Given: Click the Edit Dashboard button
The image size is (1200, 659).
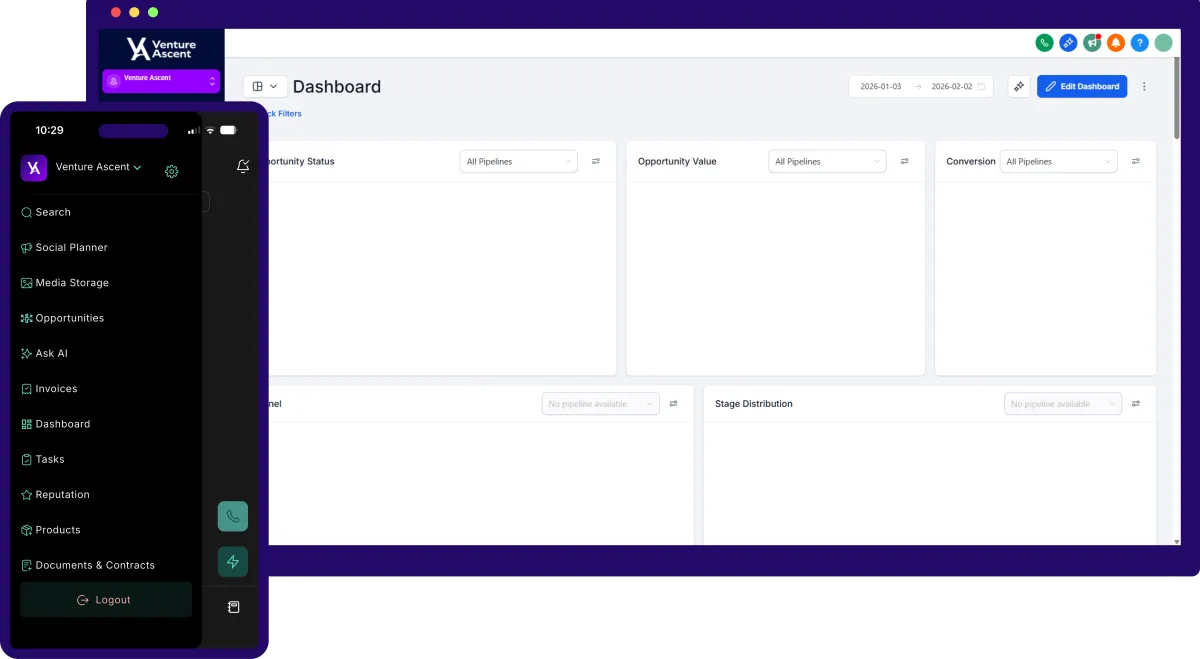Looking at the screenshot, I should coord(1082,87).
